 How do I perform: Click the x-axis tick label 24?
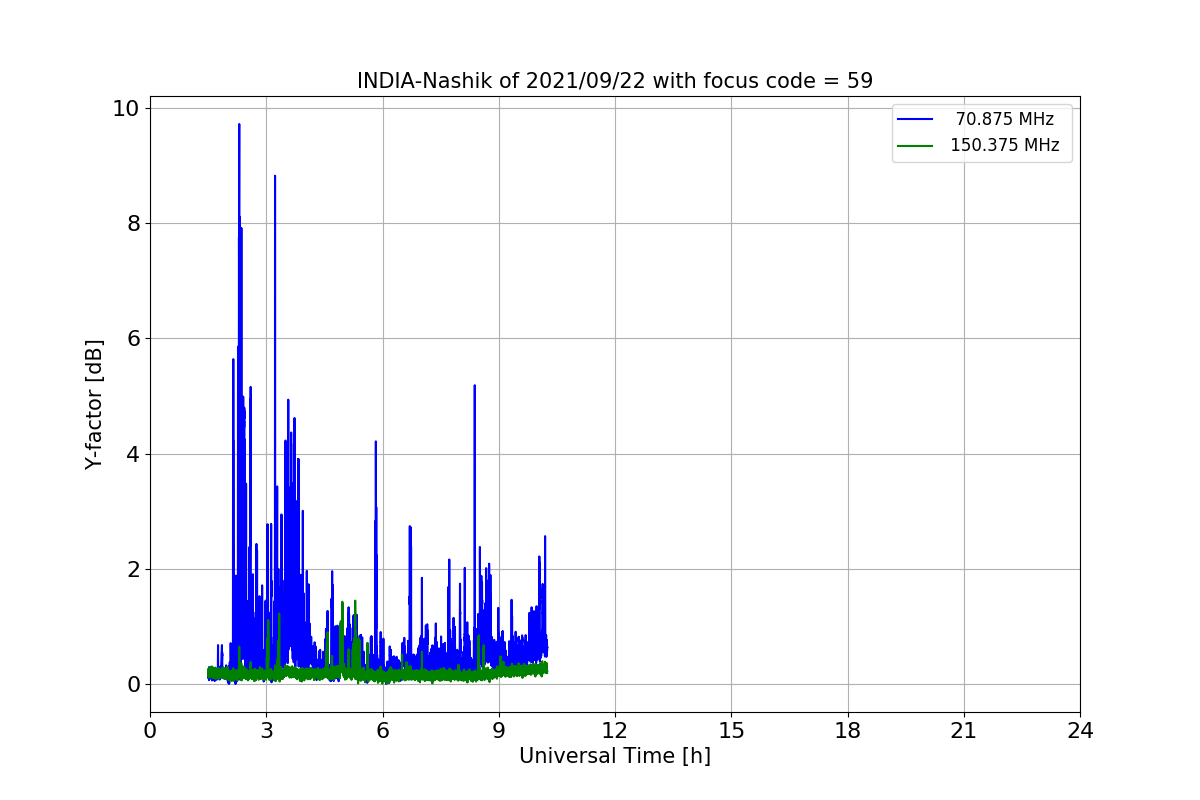pos(1080,731)
